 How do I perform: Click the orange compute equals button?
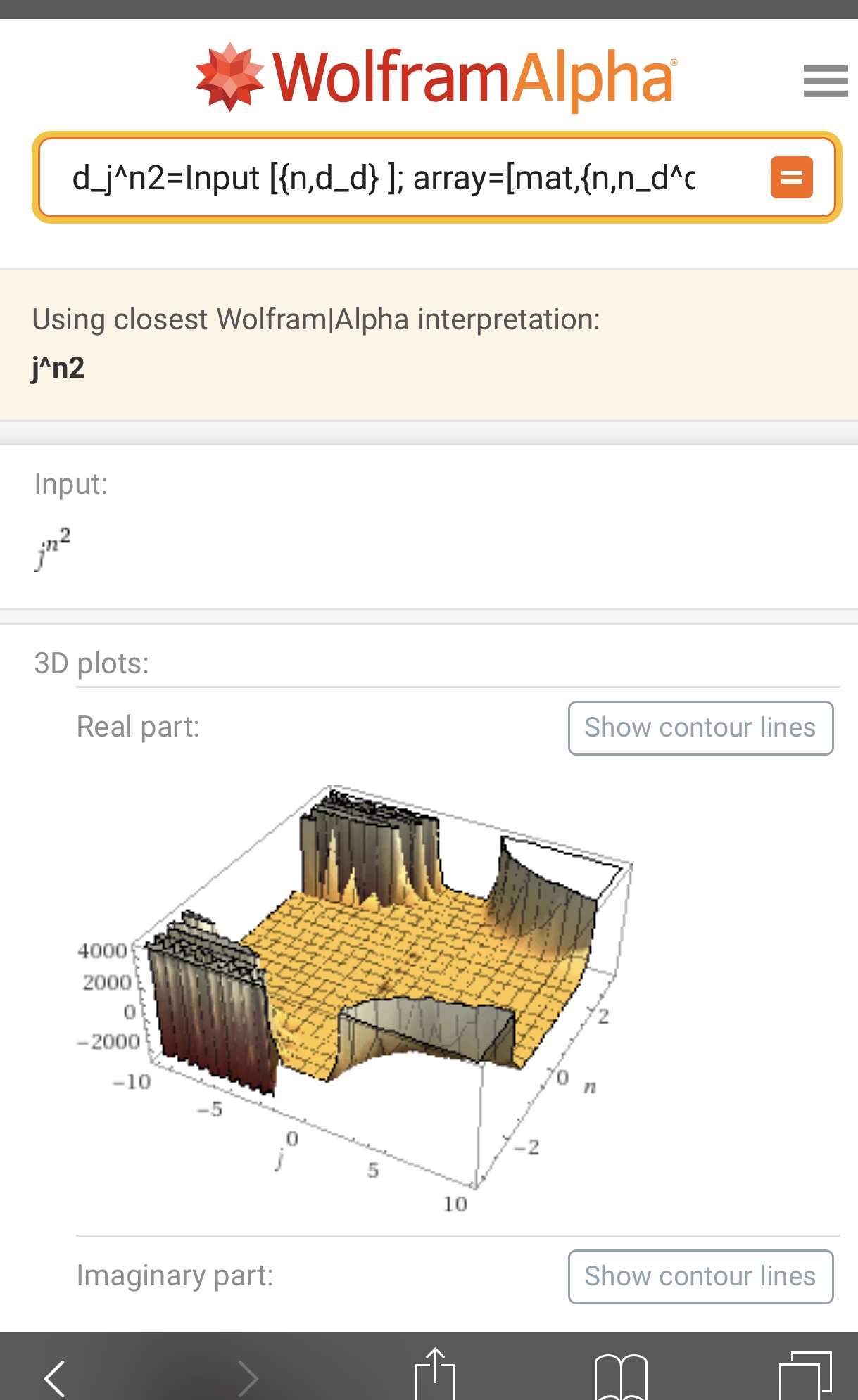791,177
